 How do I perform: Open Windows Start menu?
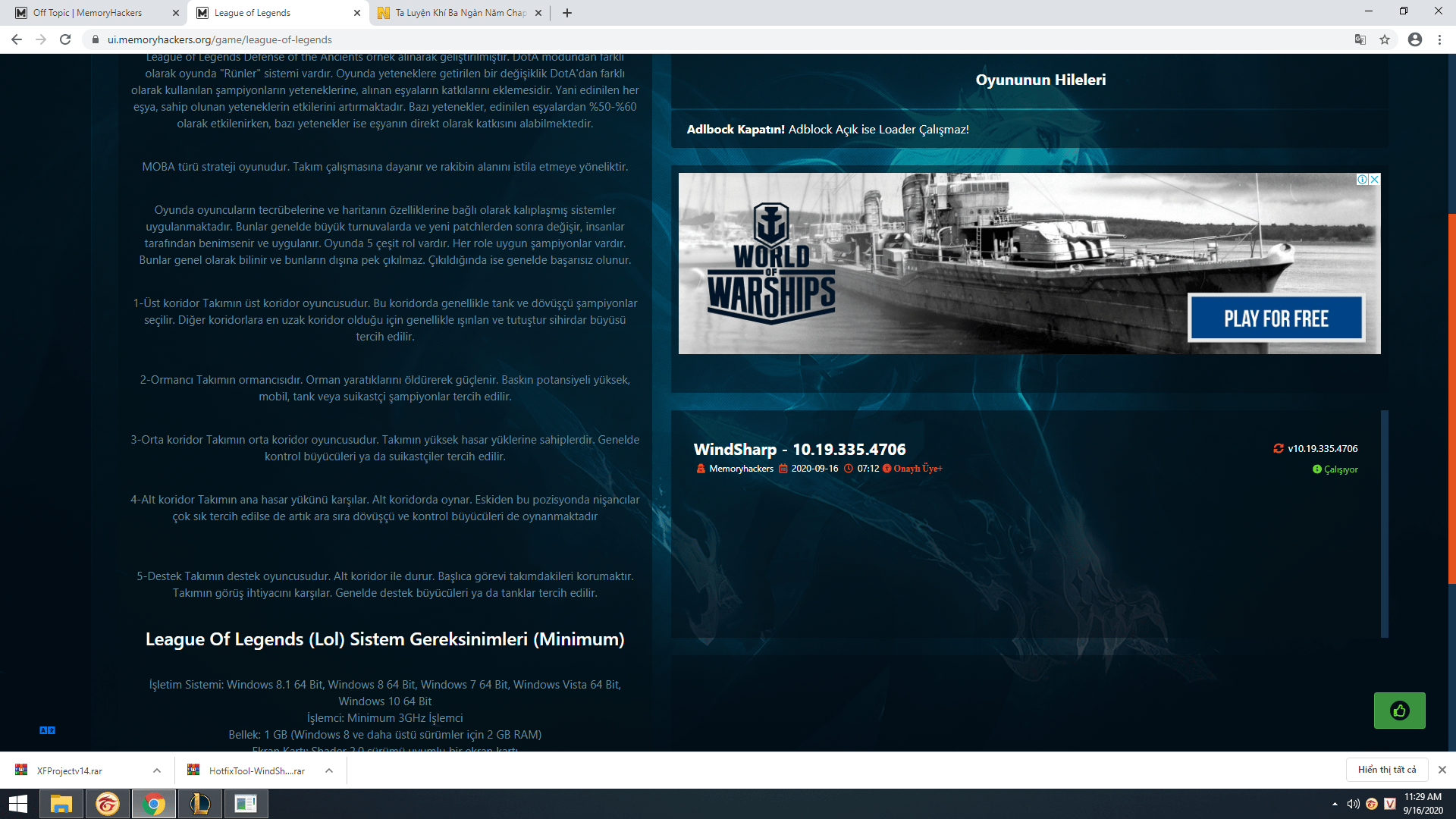tap(18, 804)
